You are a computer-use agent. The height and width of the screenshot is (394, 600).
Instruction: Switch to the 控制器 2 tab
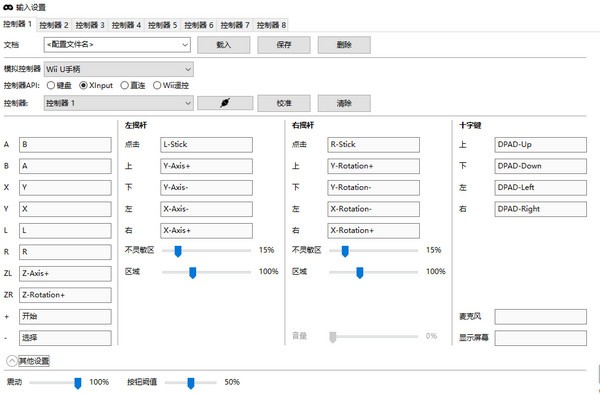click(54, 25)
